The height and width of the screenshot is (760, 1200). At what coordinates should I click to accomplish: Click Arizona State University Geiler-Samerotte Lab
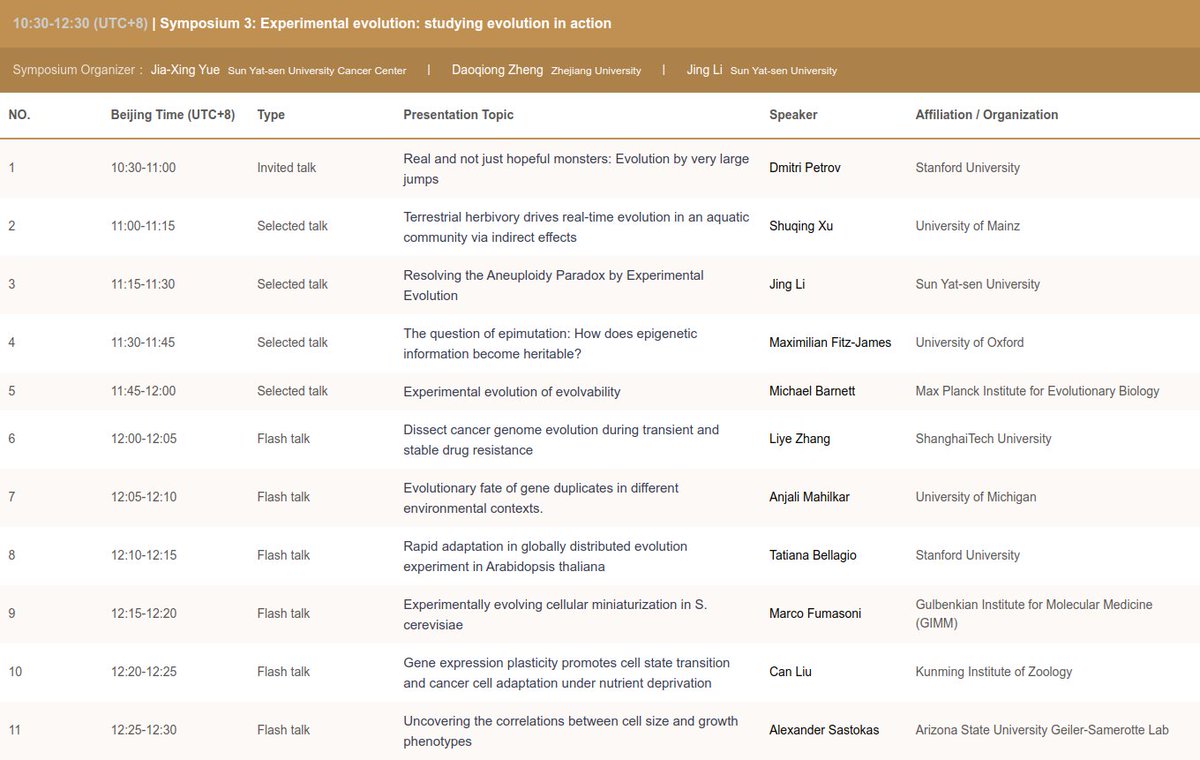[1042, 729]
